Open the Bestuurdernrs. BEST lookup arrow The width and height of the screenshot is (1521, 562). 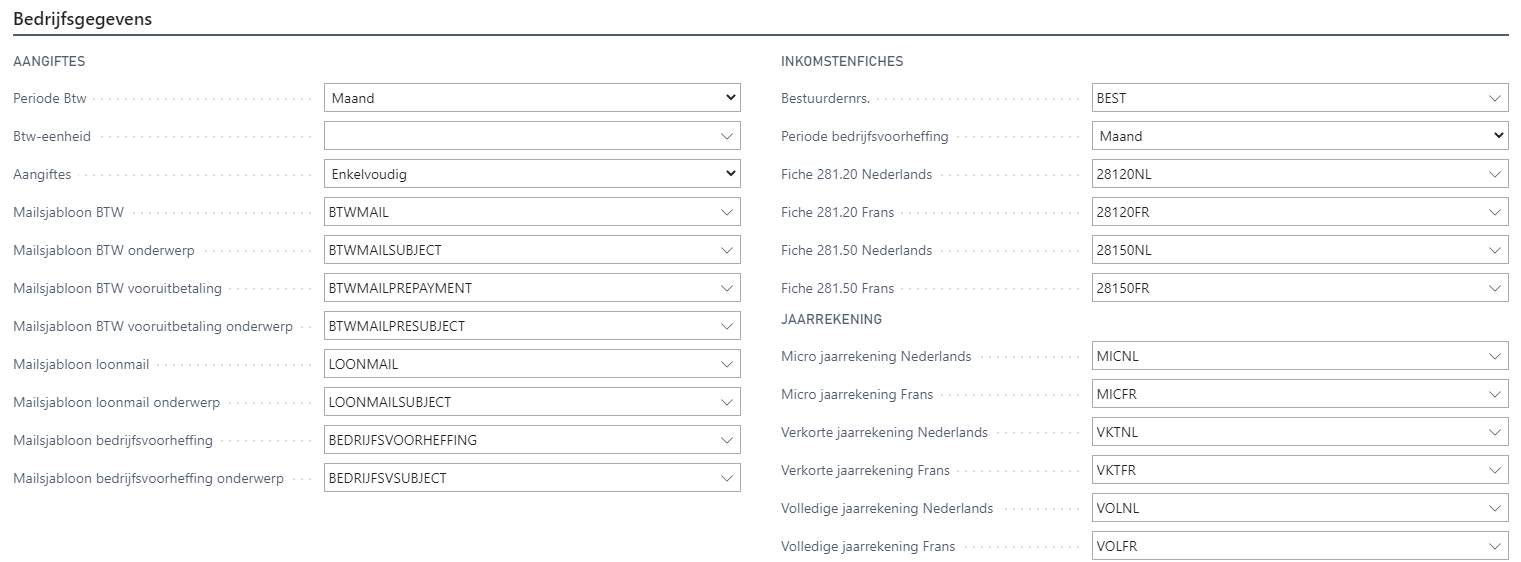(1495, 98)
